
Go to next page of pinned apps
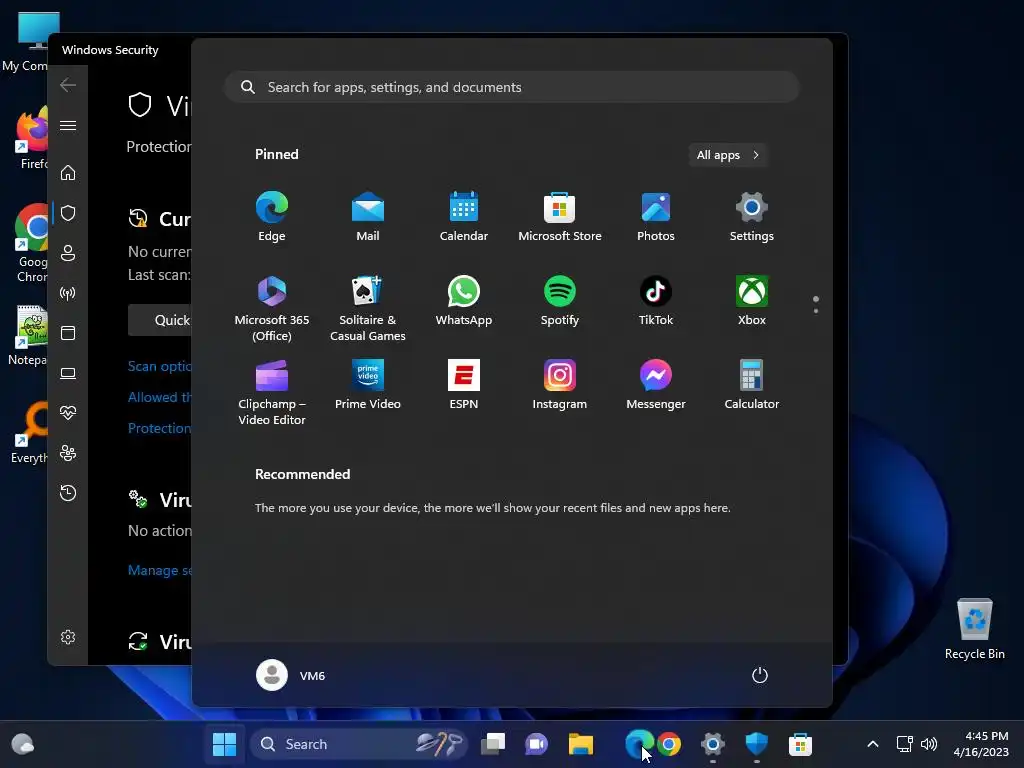[x=816, y=311]
